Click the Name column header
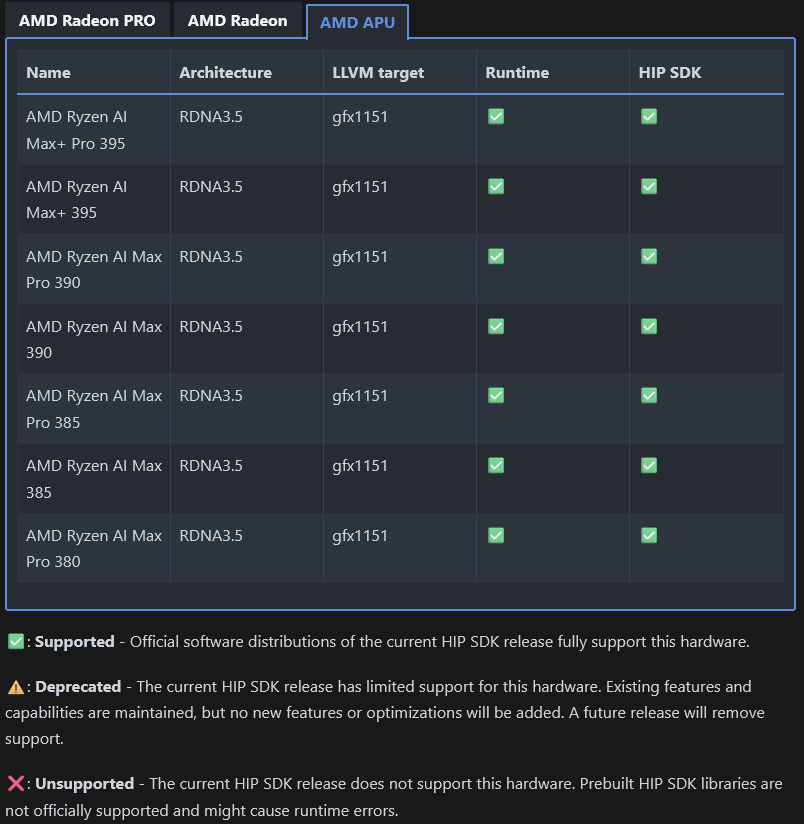The image size is (804, 824). pos(48,73)
